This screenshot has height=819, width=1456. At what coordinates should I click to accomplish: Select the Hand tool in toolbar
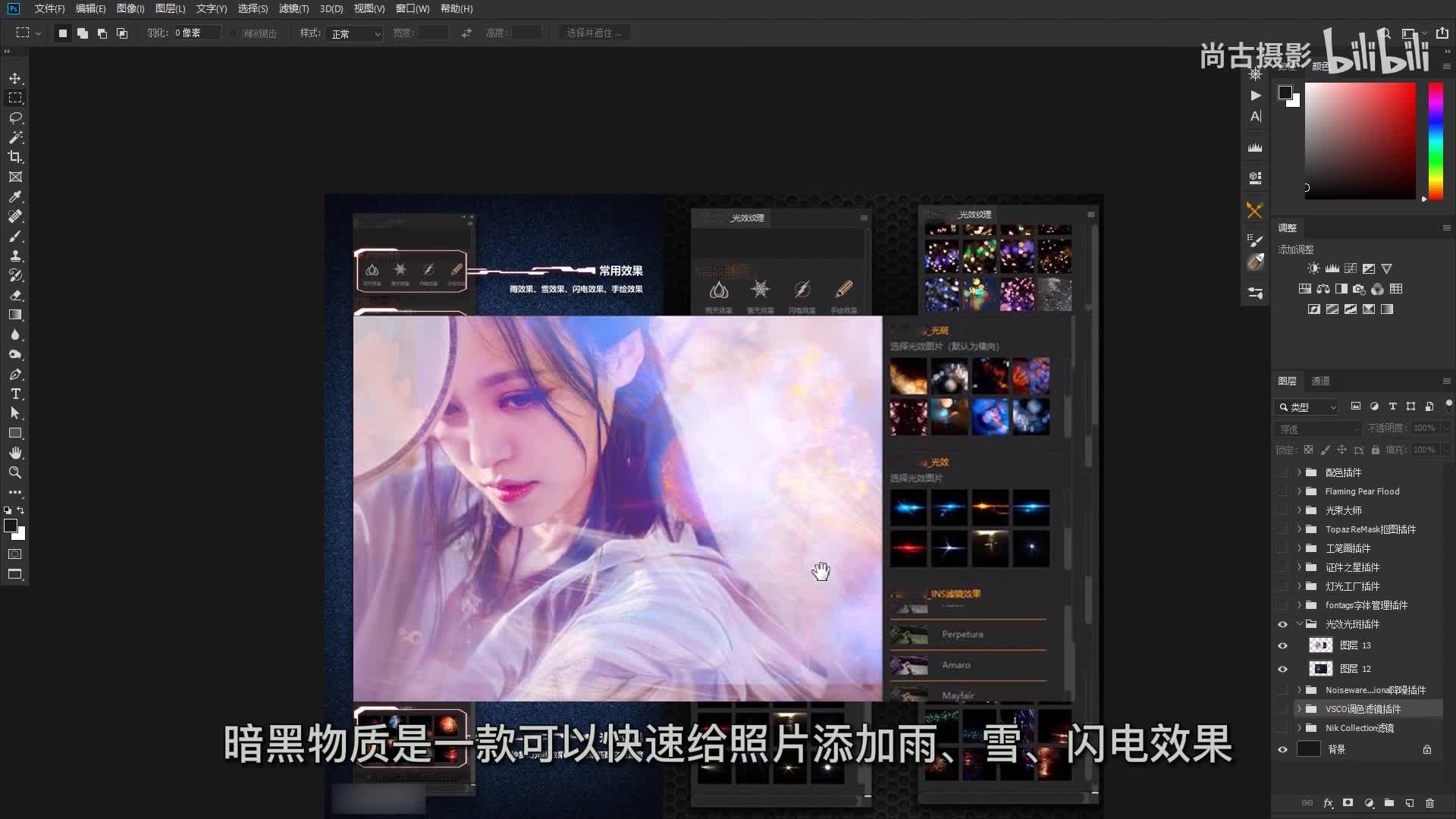pos(15,453)
